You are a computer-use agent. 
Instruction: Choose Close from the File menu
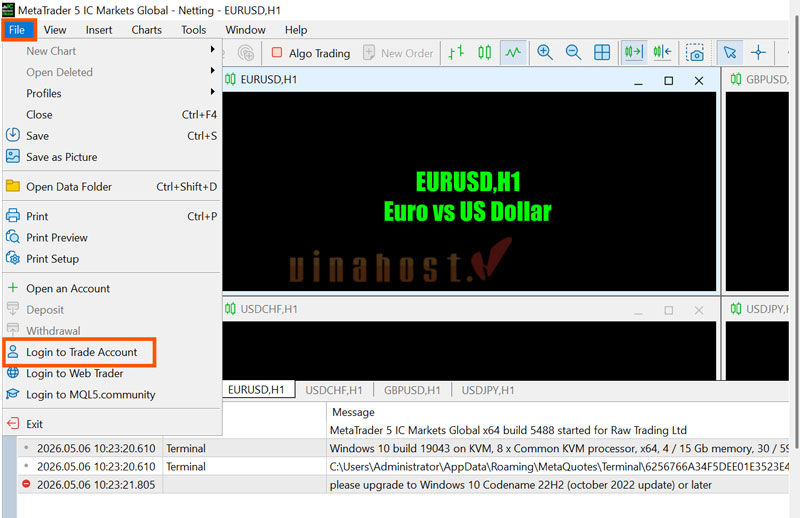pyautogui.click(x=112, y=115)
